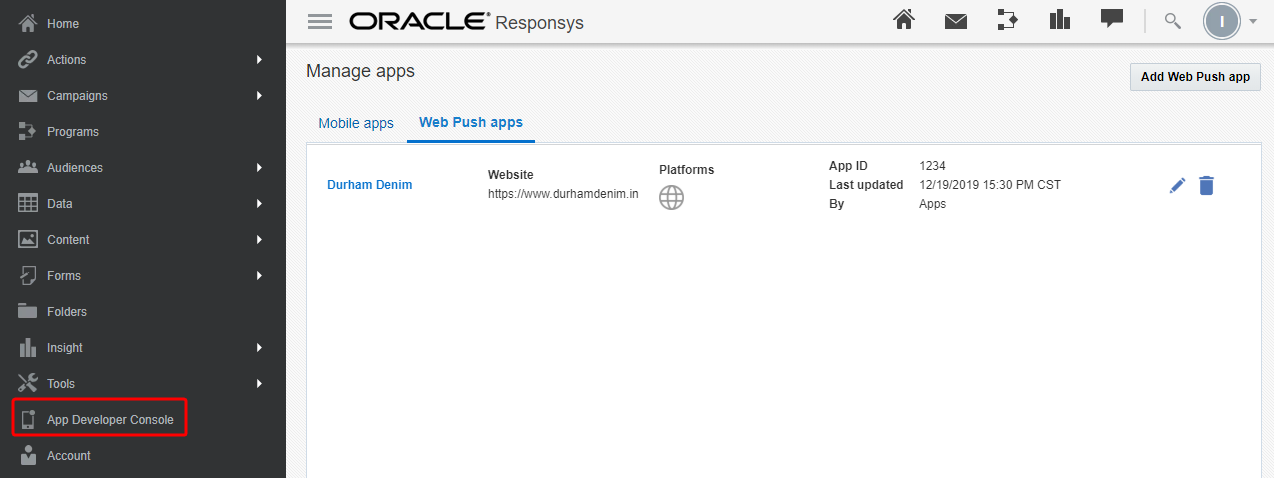Click the App Developer Console phone icon
1274x478 pixels.
[28, 419]
